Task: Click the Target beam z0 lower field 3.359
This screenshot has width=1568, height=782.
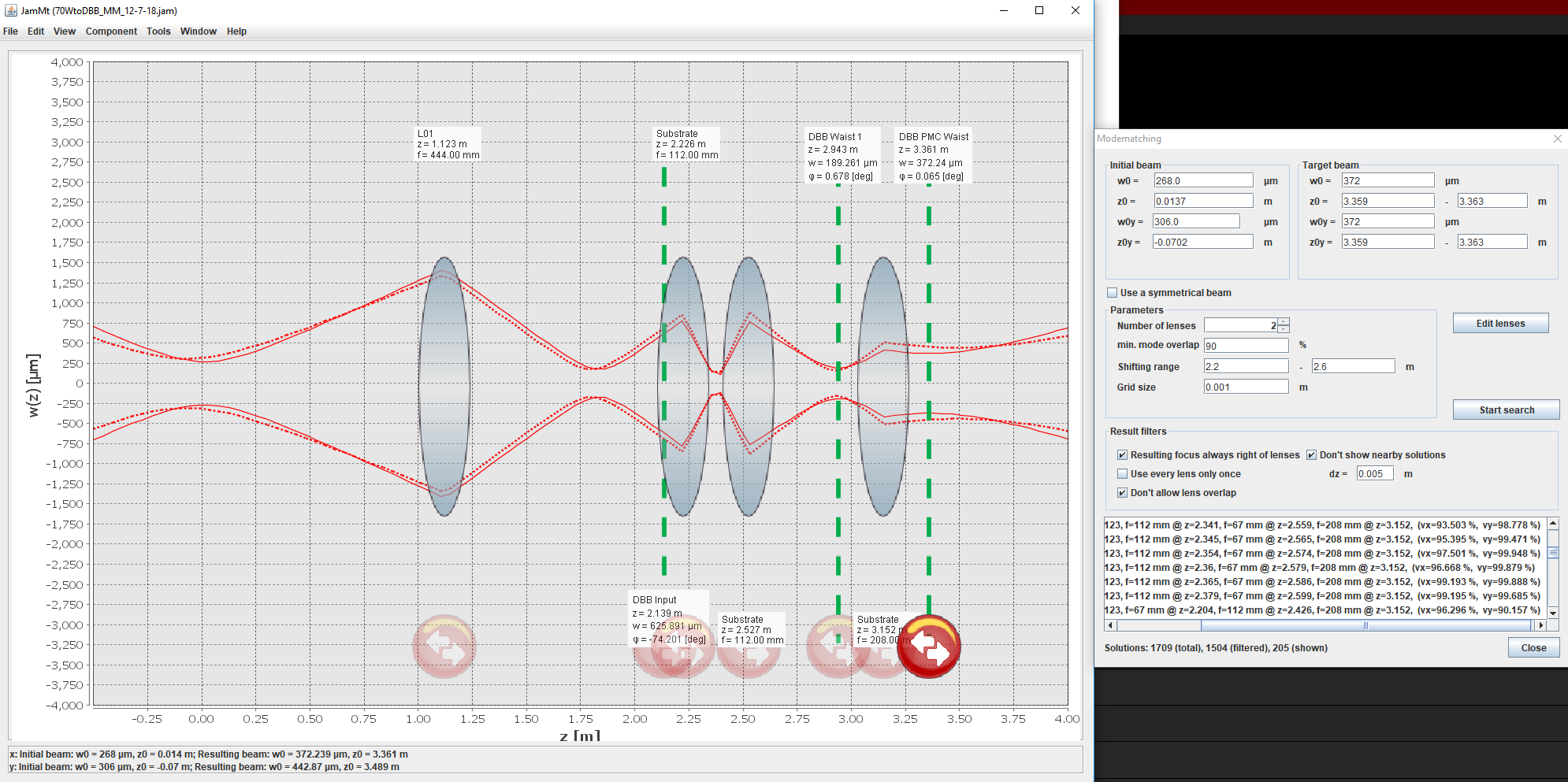Action: coord(1388,202)
